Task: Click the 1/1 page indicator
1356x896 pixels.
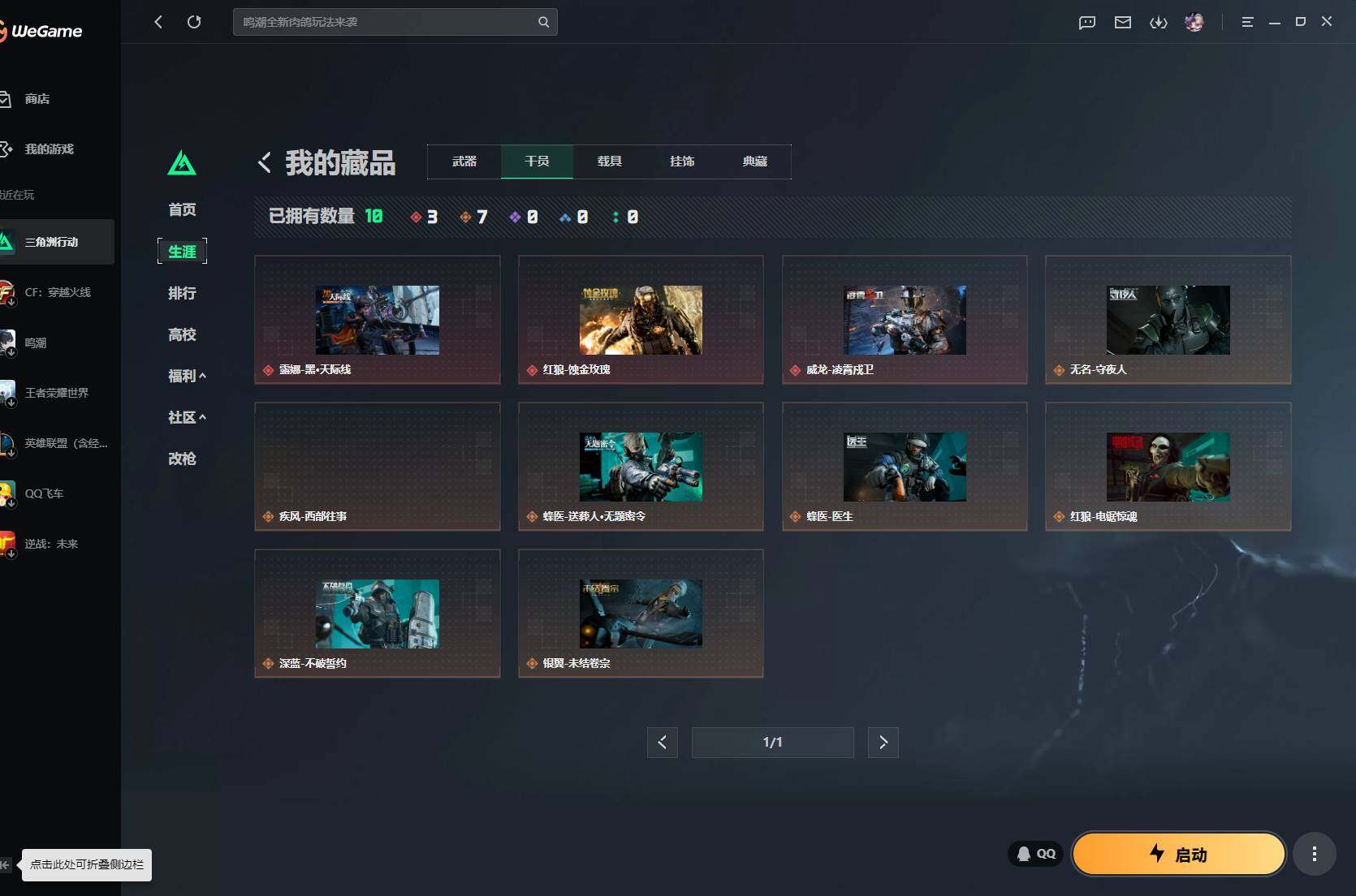Action: click(x=773, y=742)
